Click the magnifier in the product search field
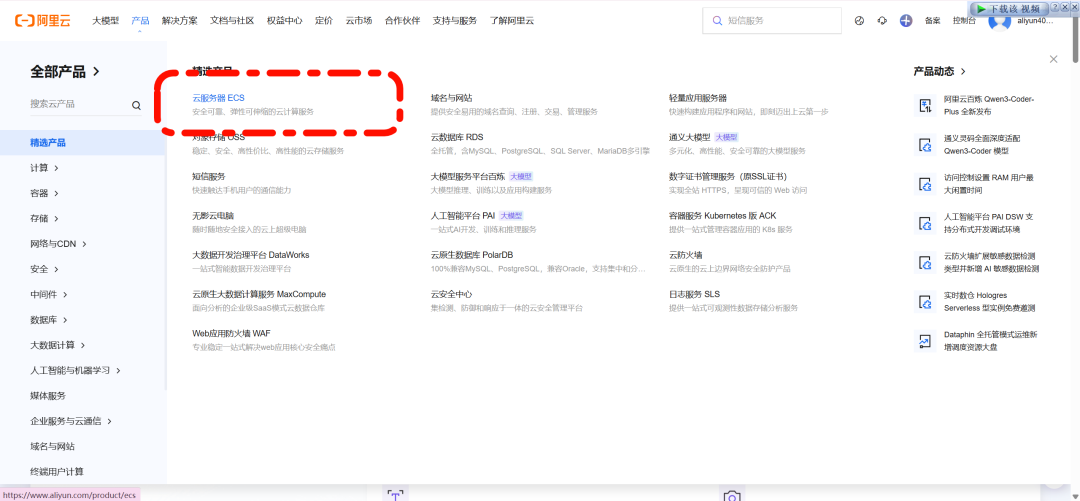The height and width of the screenshot is (501, 1080). (x=136, y=105)
